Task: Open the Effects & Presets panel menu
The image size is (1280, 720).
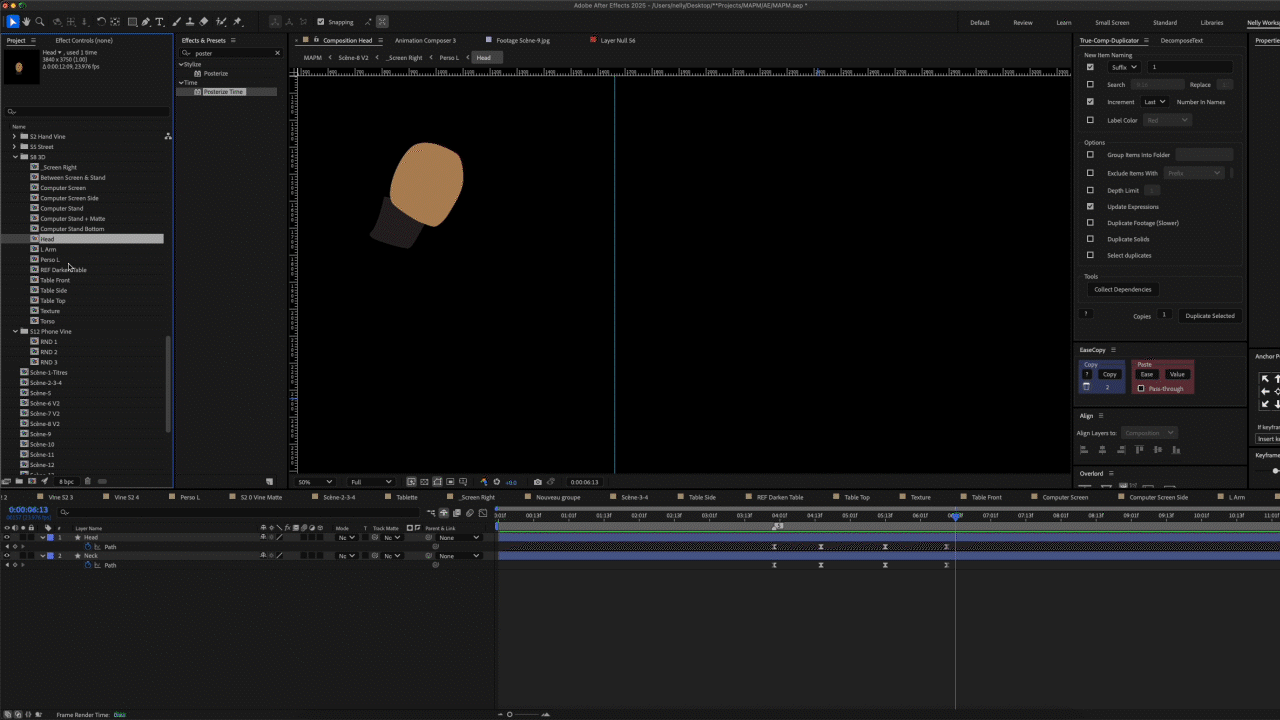Action: 233,41
